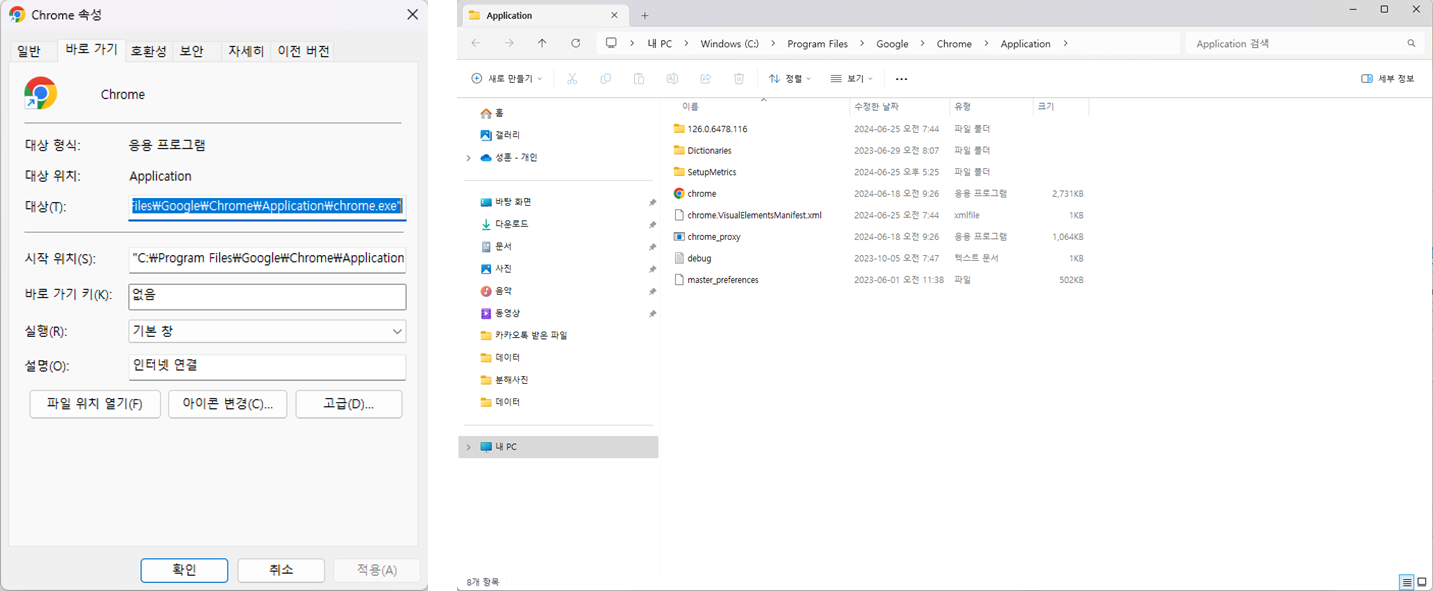Viewport: 1433px width, 591px height.
Task: Switch to large icons view in status bar
Action: (x=1422, y=582)
